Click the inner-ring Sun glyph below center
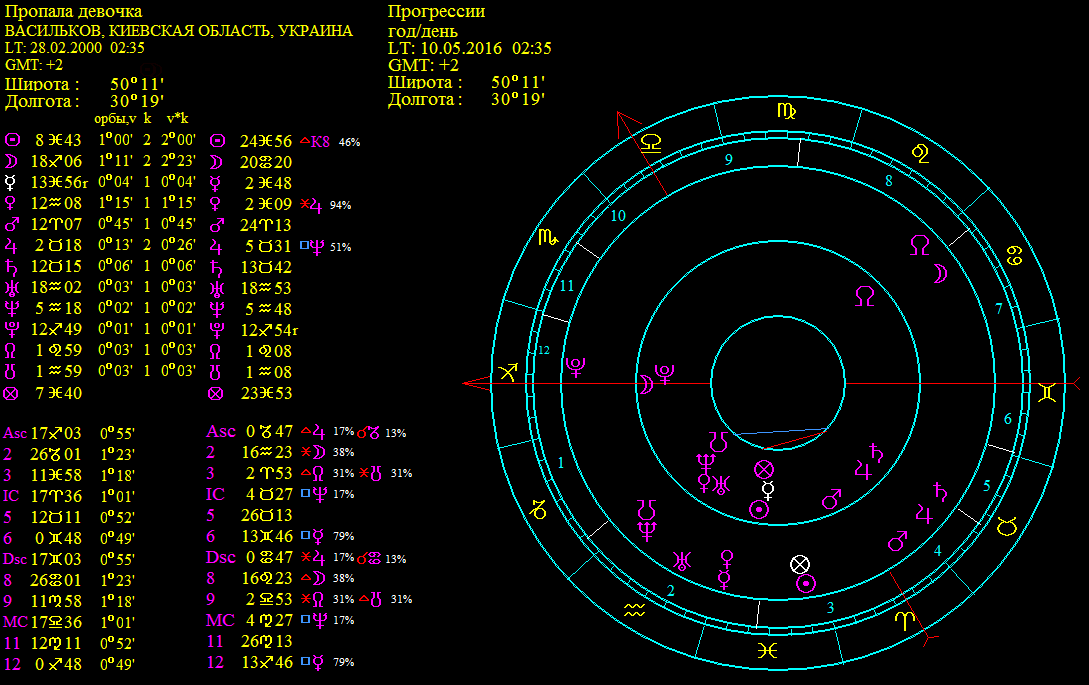The width and height of the screenshot is (1089, 685). [759, 511]
